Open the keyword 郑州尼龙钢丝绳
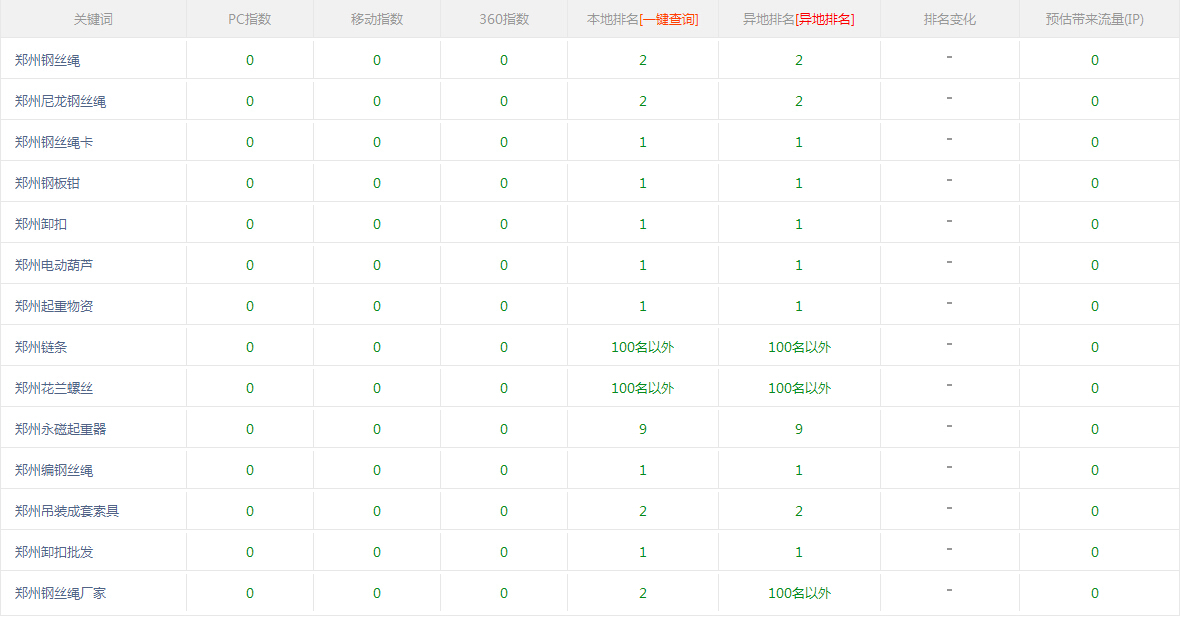 point(60,101)
